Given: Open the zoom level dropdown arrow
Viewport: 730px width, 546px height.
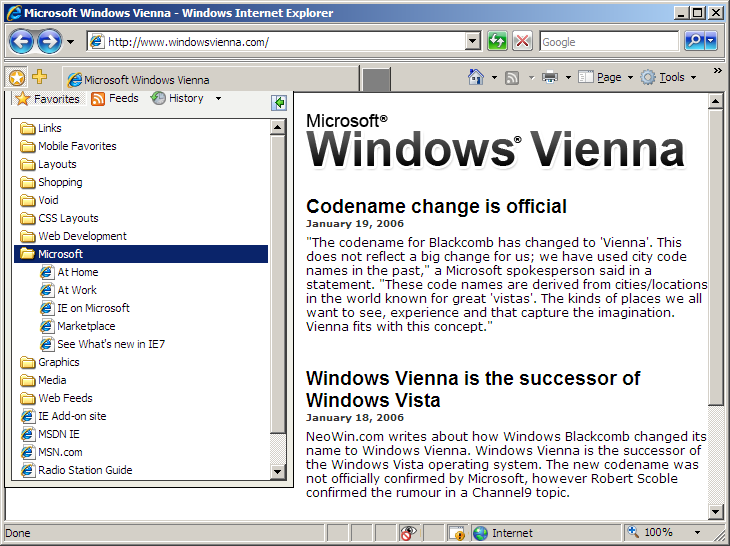Looking at the screenshot, I should pyautogui.click(x=697, y=533).
